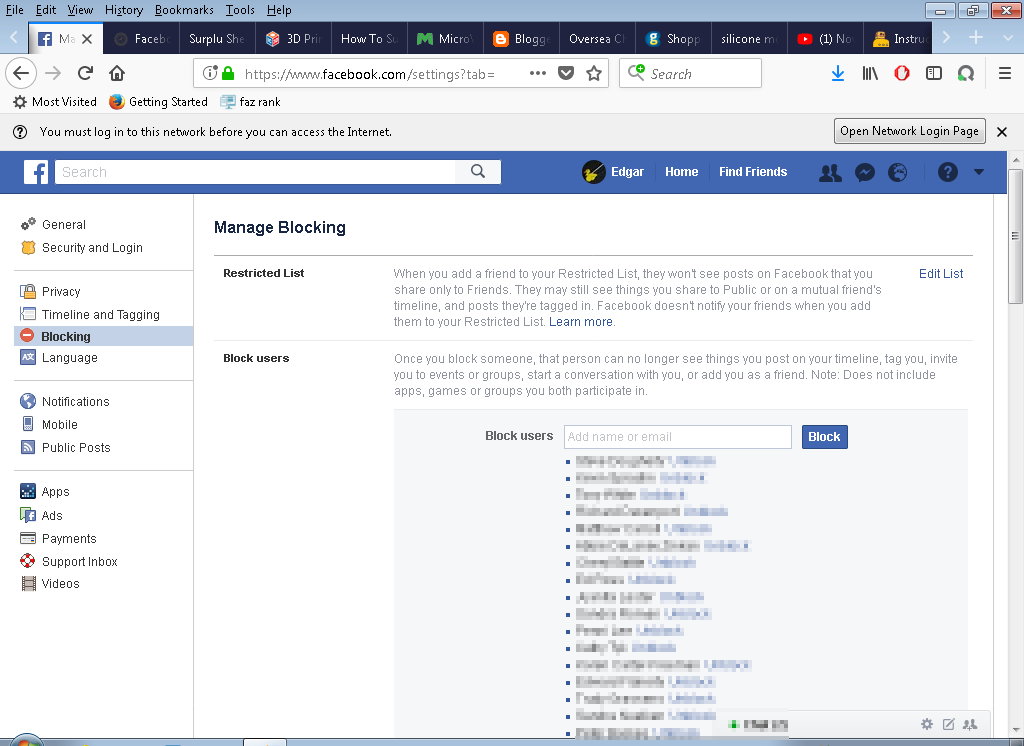Open the Bookmarks menu
Viewport: 1024px width, 746px height.
(x=184, y=10)
